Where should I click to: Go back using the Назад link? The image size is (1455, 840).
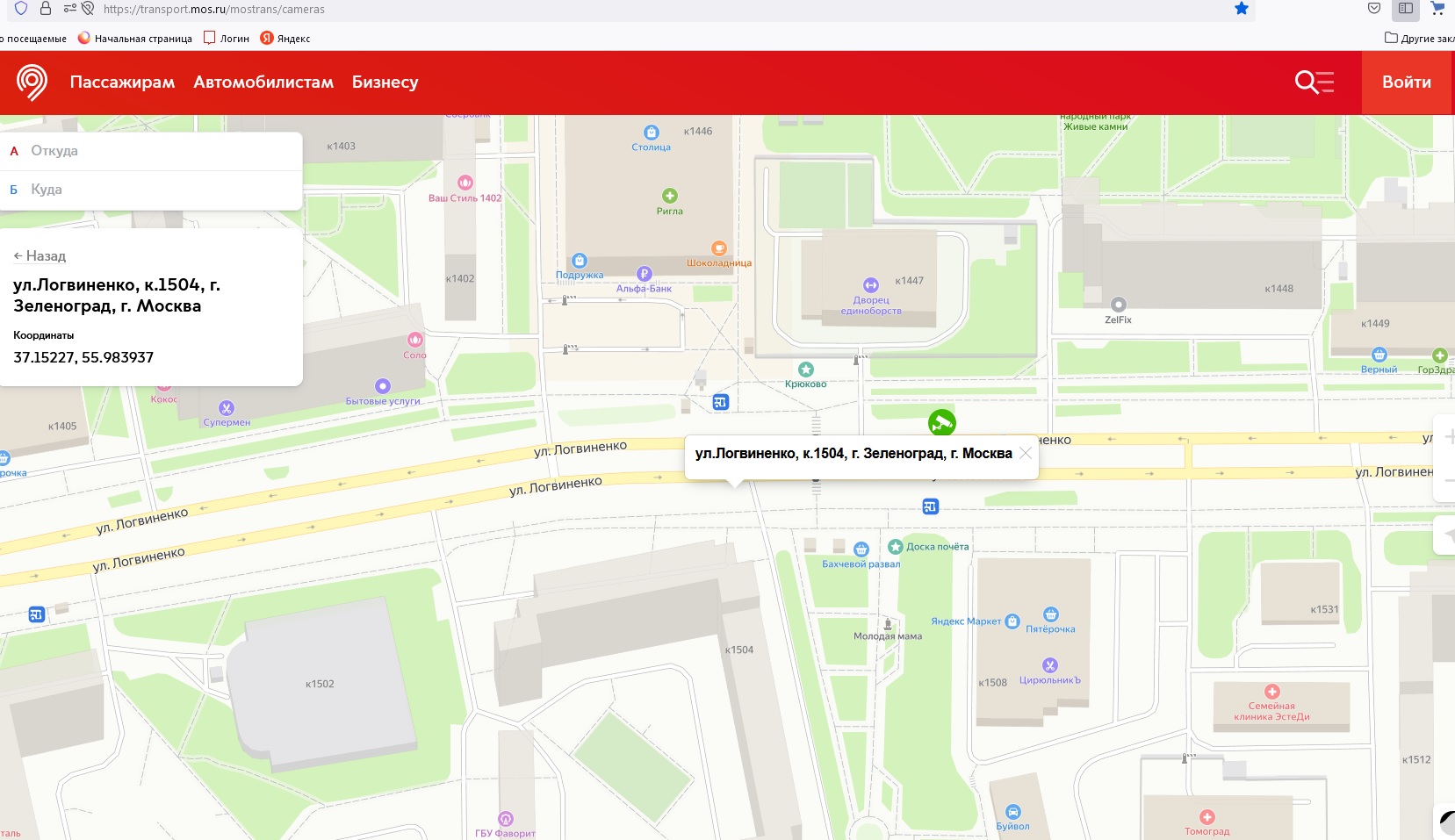tap(40, 256)
